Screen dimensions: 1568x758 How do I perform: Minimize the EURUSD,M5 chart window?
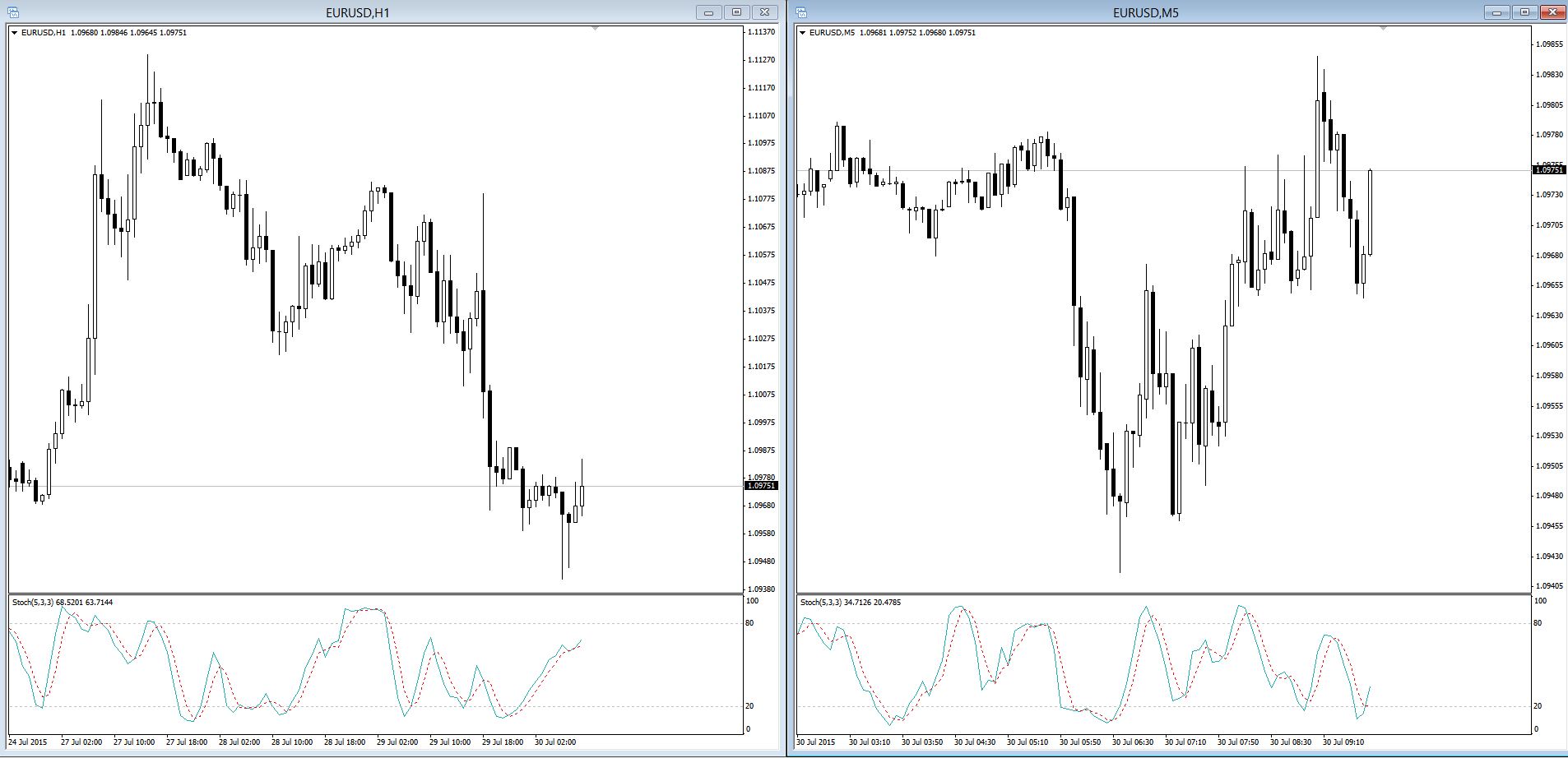coord(1496,12)
